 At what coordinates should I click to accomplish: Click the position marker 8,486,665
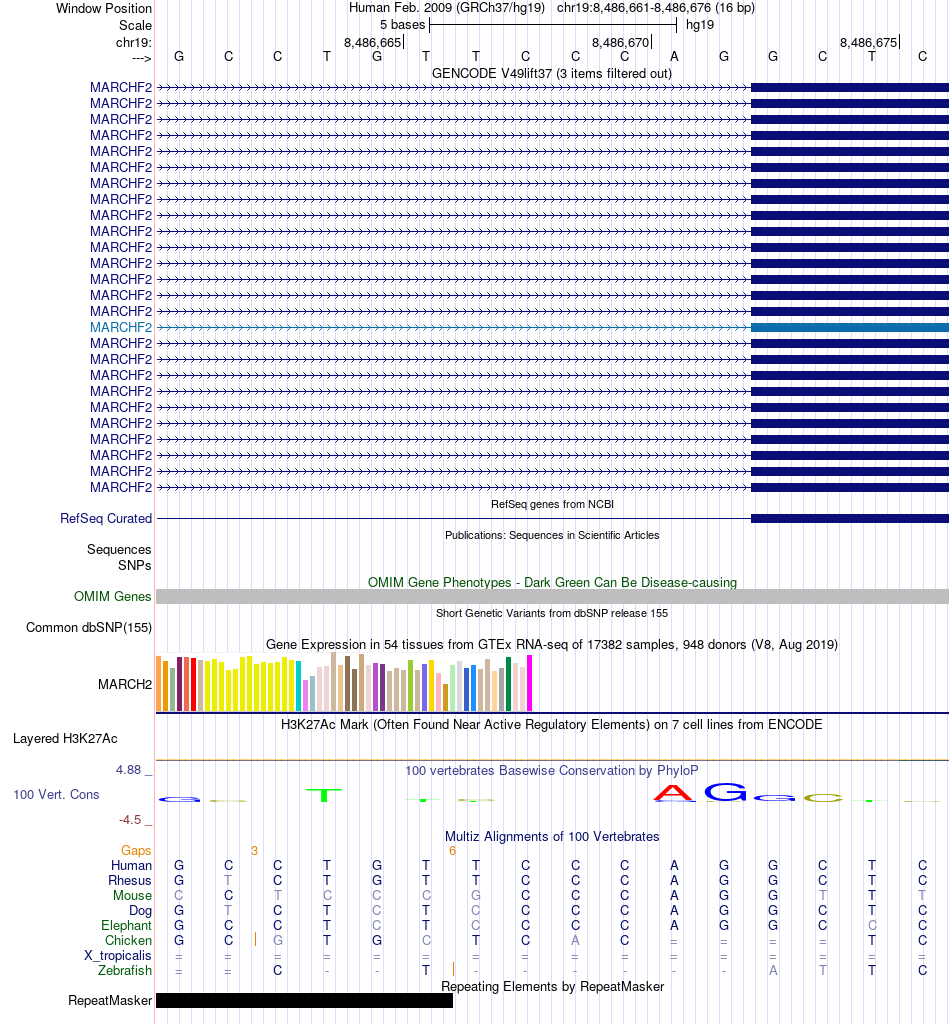point(373,42)
